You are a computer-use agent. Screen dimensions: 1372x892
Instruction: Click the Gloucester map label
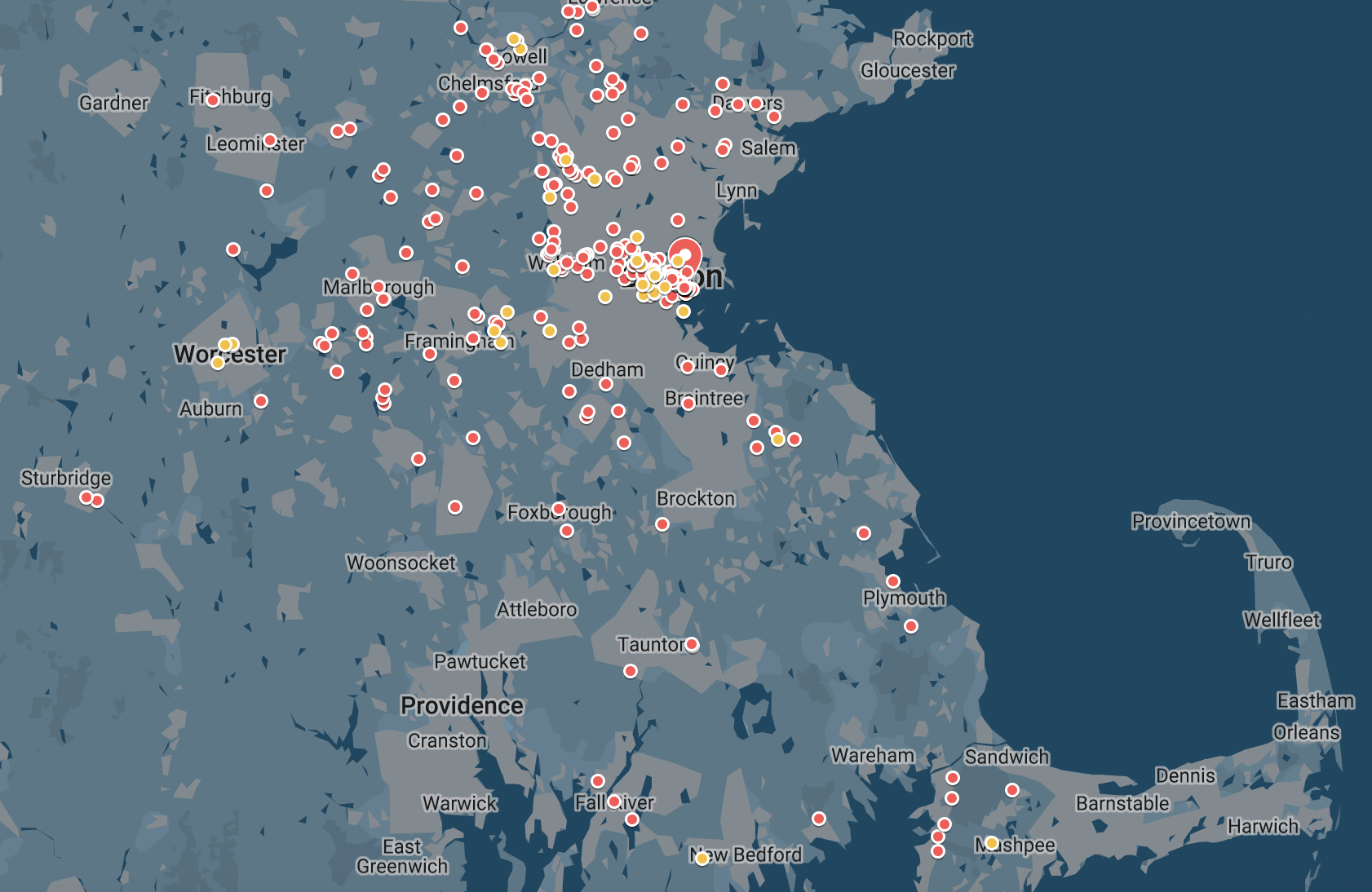coord(907,71)
